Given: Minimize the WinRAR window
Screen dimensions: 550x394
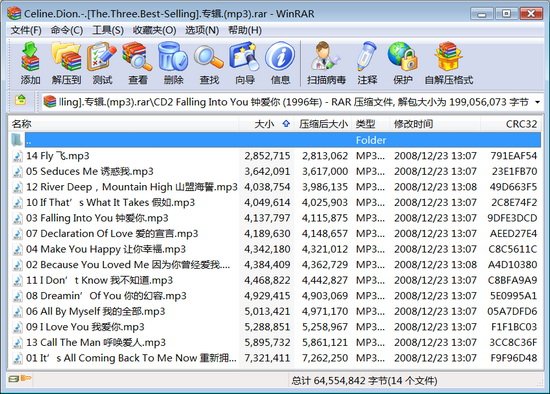Looking at the screenshot, I should click(482, 14).
